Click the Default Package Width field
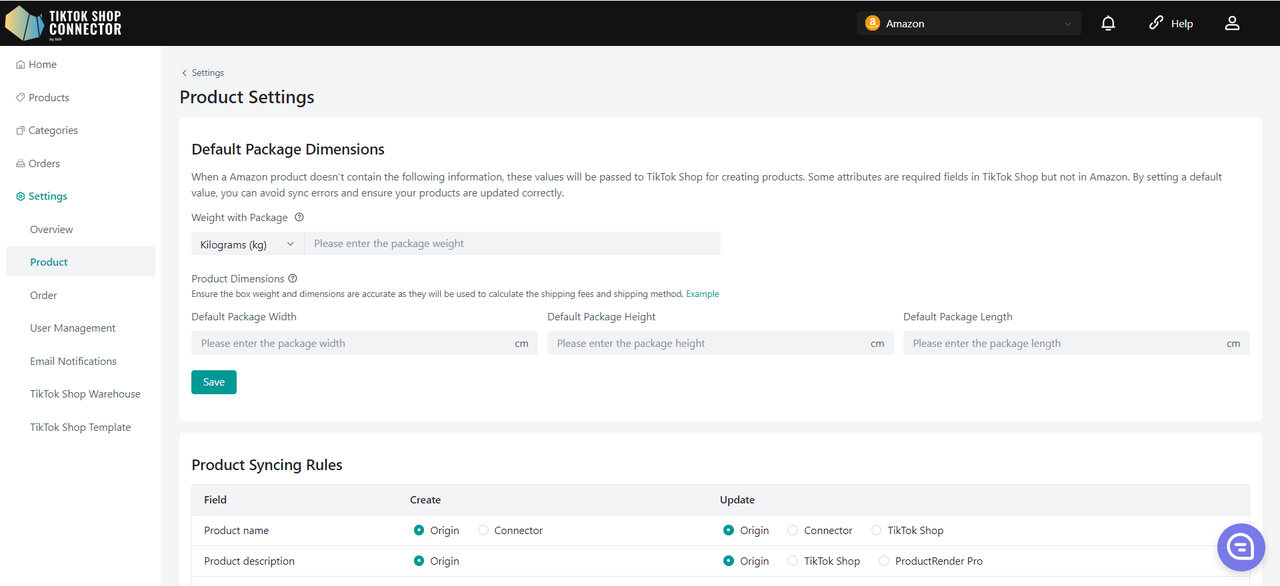Screen dimensions: 1280x586 (x=365, y=343)
